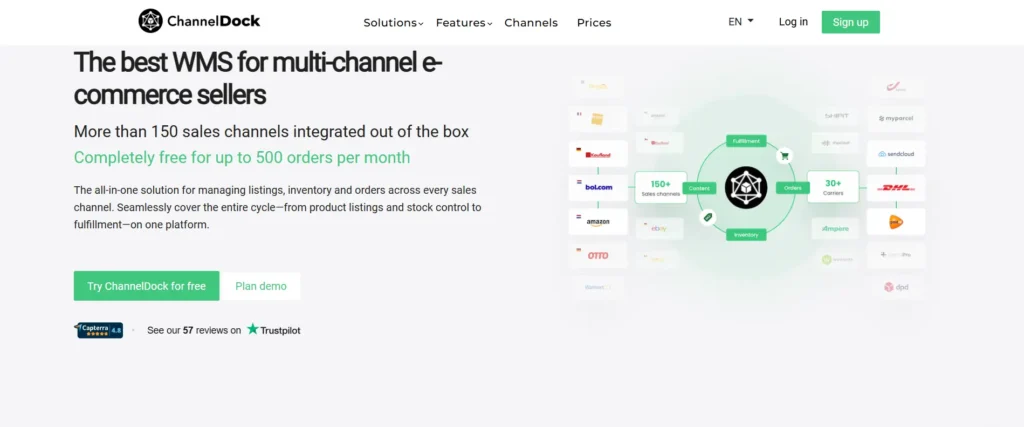This screenshot has width=1024, height=427.
Task: Click the green Sign up button
Action: point(850,22)
